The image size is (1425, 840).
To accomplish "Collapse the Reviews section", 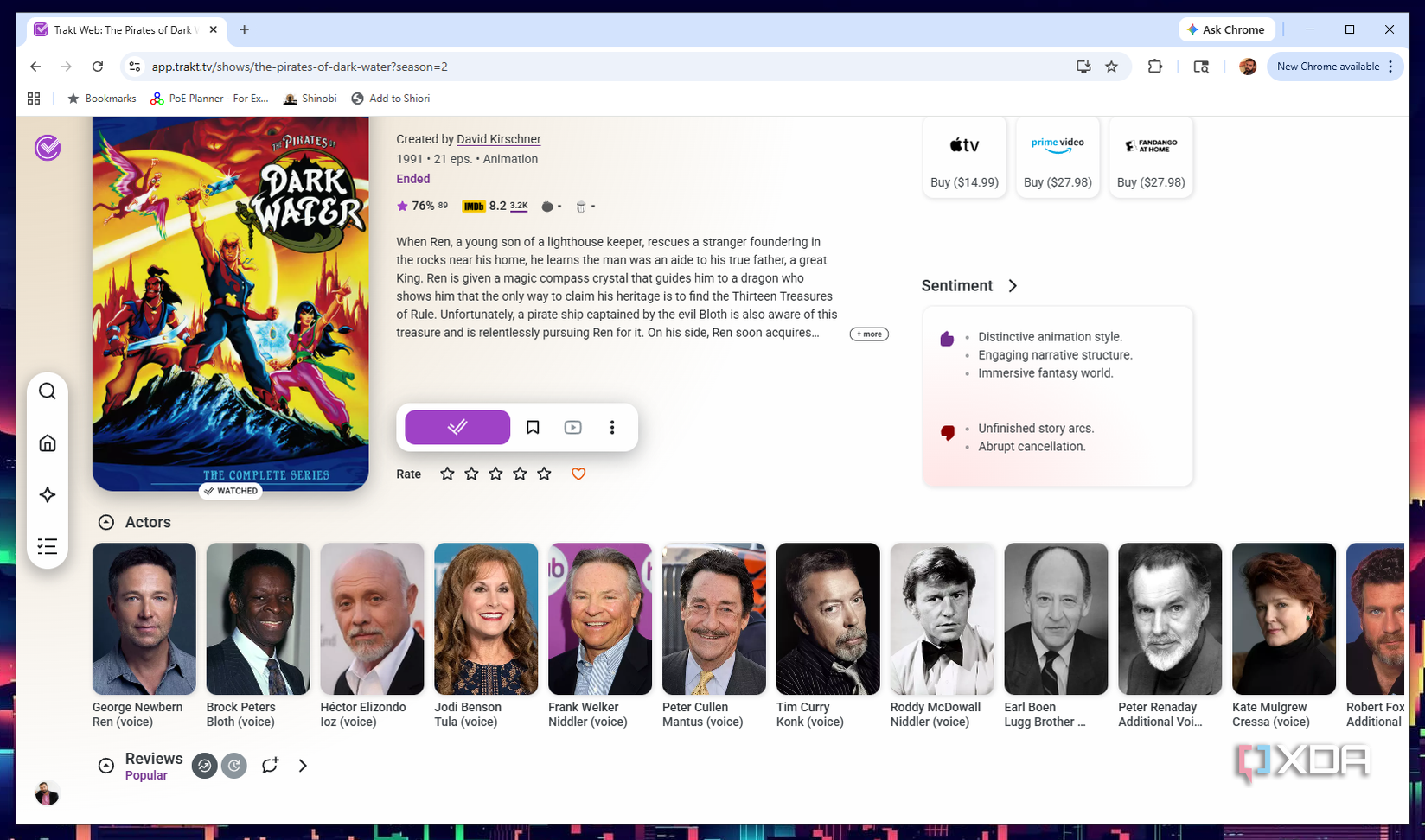I will coord(106,766).
